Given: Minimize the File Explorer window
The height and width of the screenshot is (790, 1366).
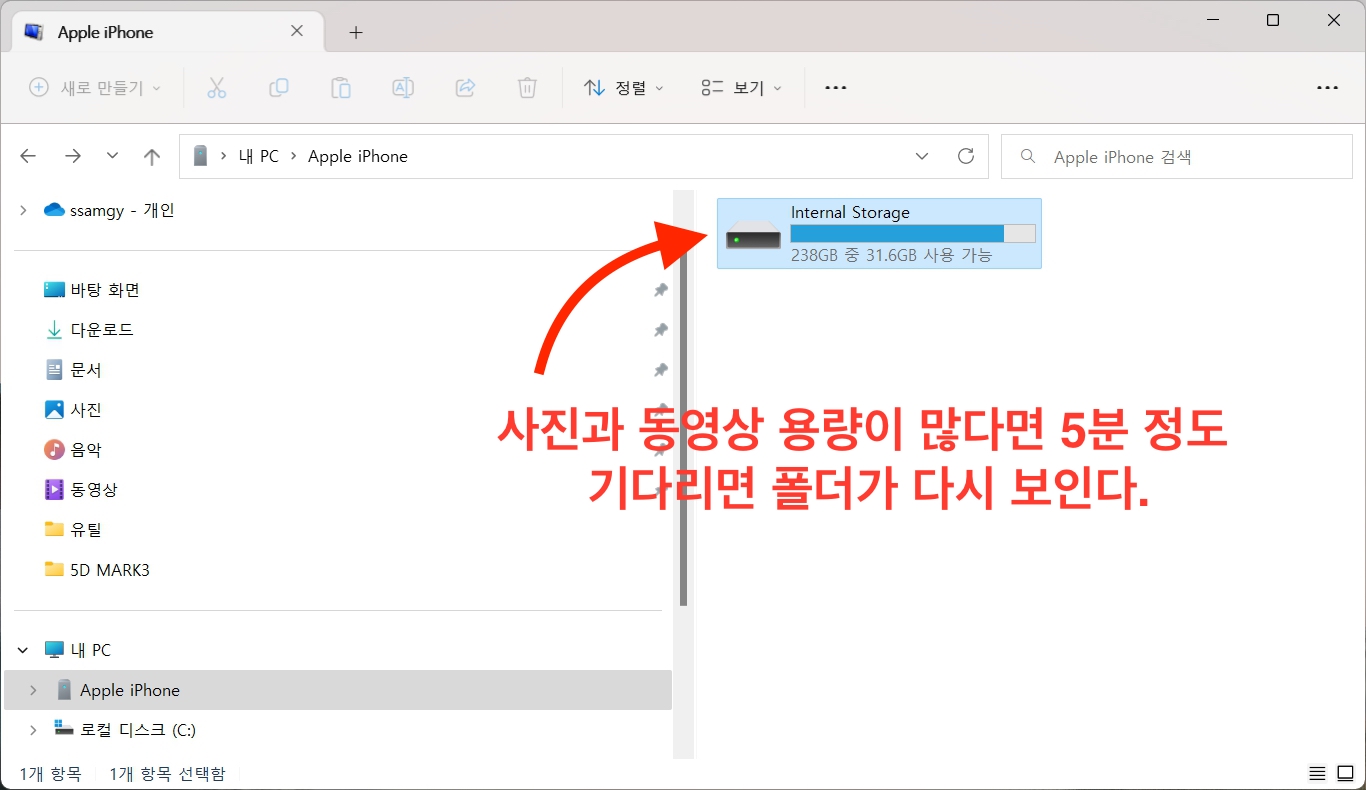Looking at the screenshot, I should [x=1211, y=20].
